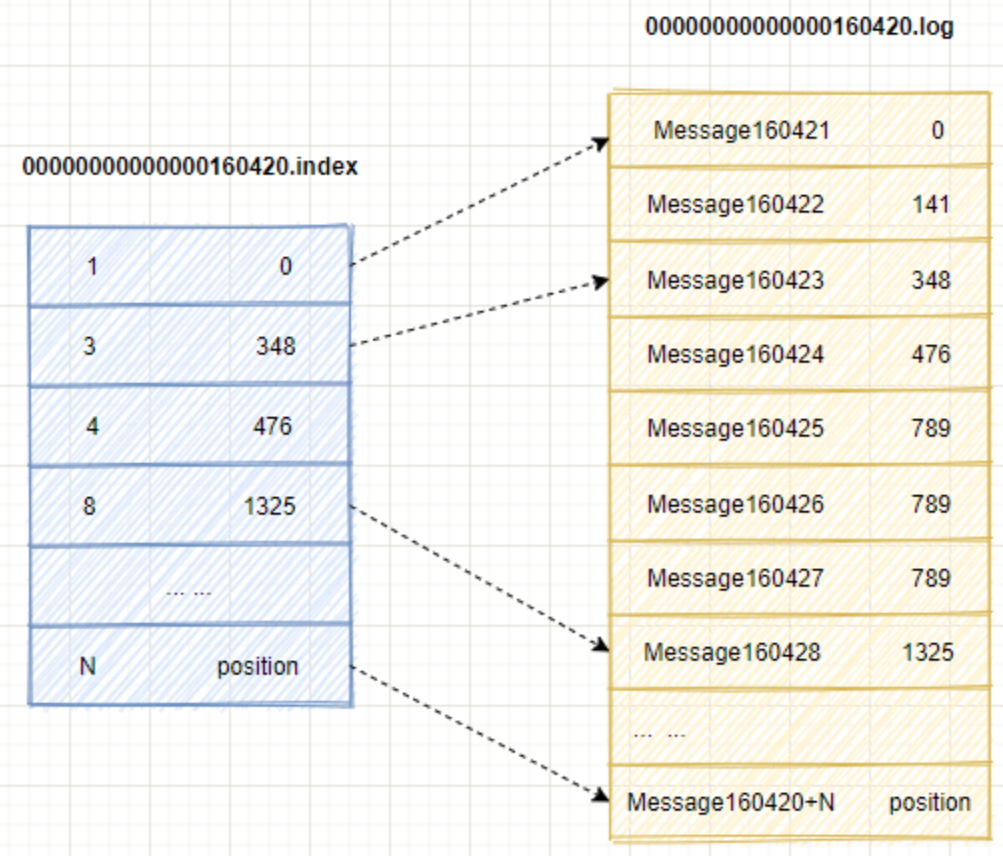This screenshot has width=1003, height=856.
Task: Click position 141 in the log
Action: click(x=931, y=205)
